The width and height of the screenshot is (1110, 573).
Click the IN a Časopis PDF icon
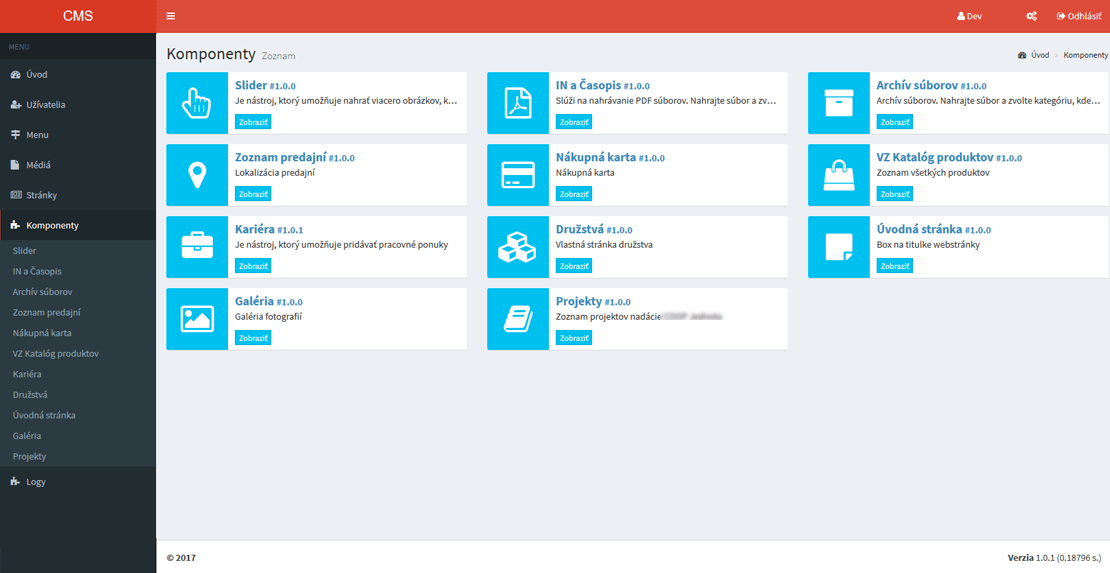(x=517, y=103)
